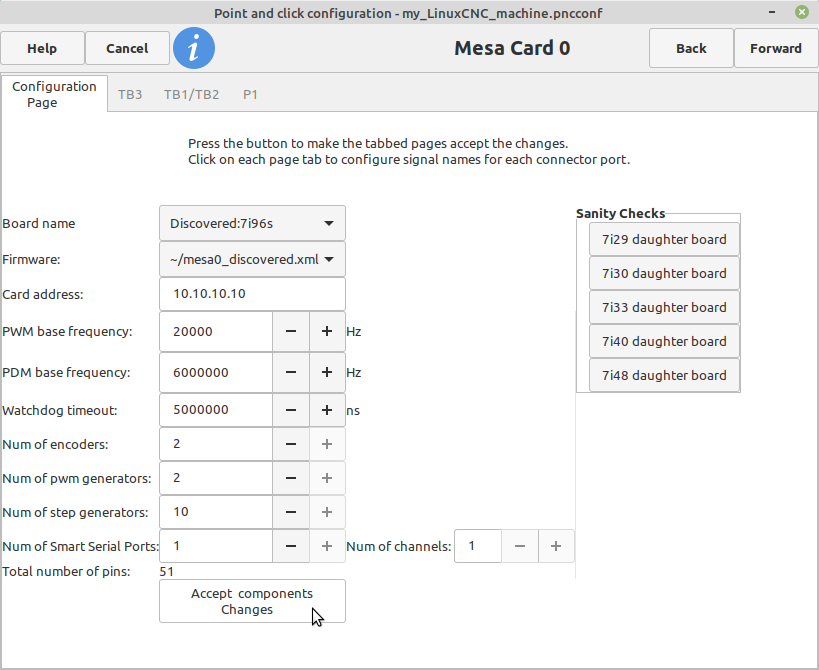Click the 7i33 daughter board button
Viewport: 819px width, 670px height.
(x=664, y=307)
